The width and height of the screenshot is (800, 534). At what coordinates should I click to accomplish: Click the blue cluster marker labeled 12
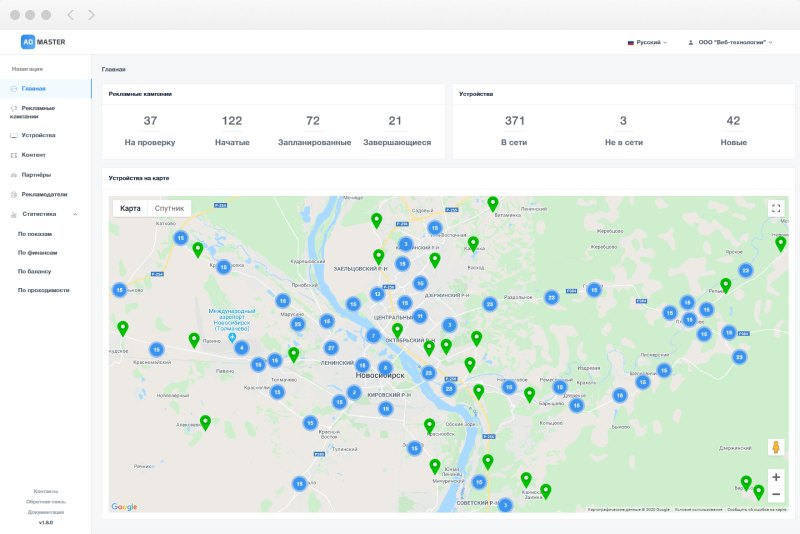(377, 294)
